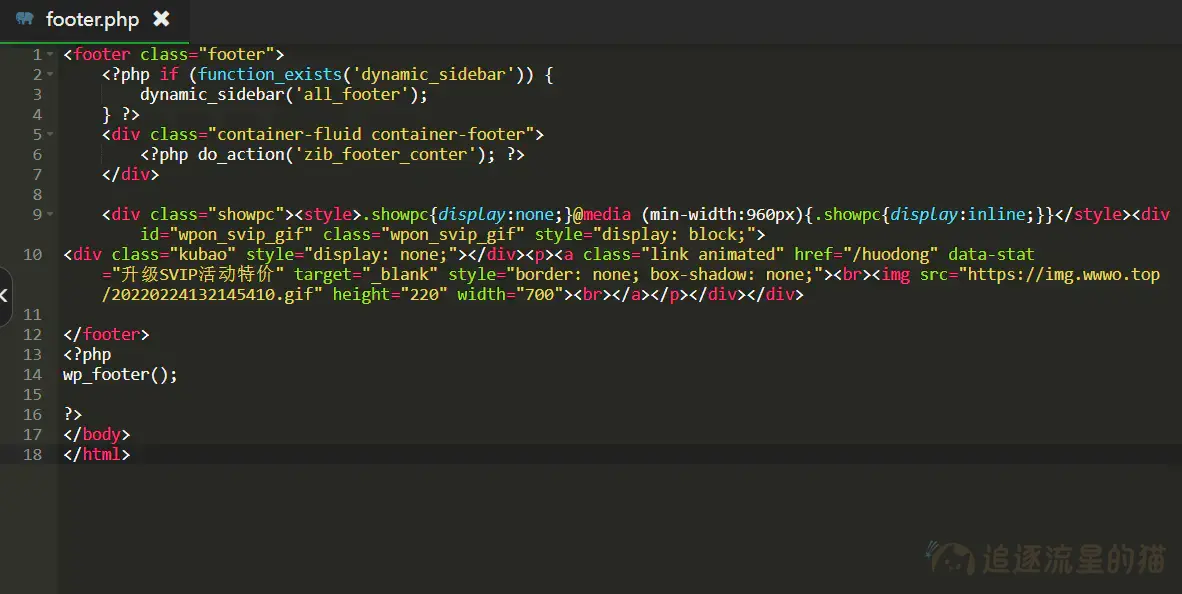Fold the PHP if block on line 2
Viewport: 1182px width, 594px height.
pyautogui.click(x=50, y=75)
